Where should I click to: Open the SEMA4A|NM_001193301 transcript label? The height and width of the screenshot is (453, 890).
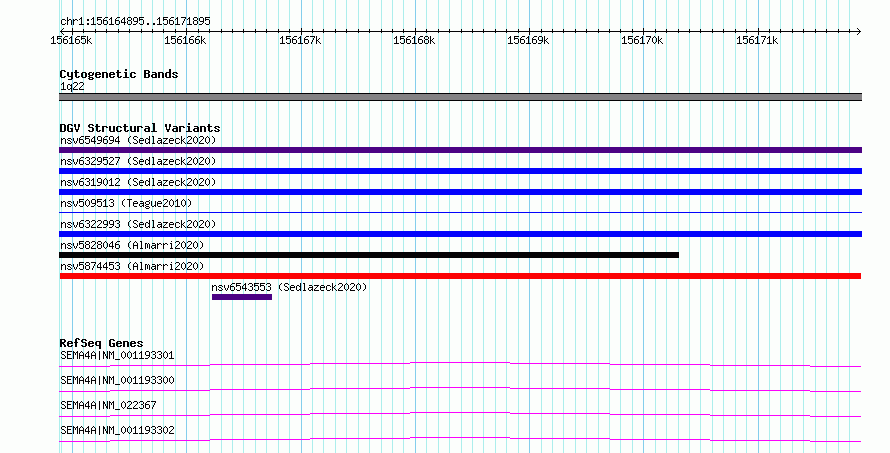(117, 355)
